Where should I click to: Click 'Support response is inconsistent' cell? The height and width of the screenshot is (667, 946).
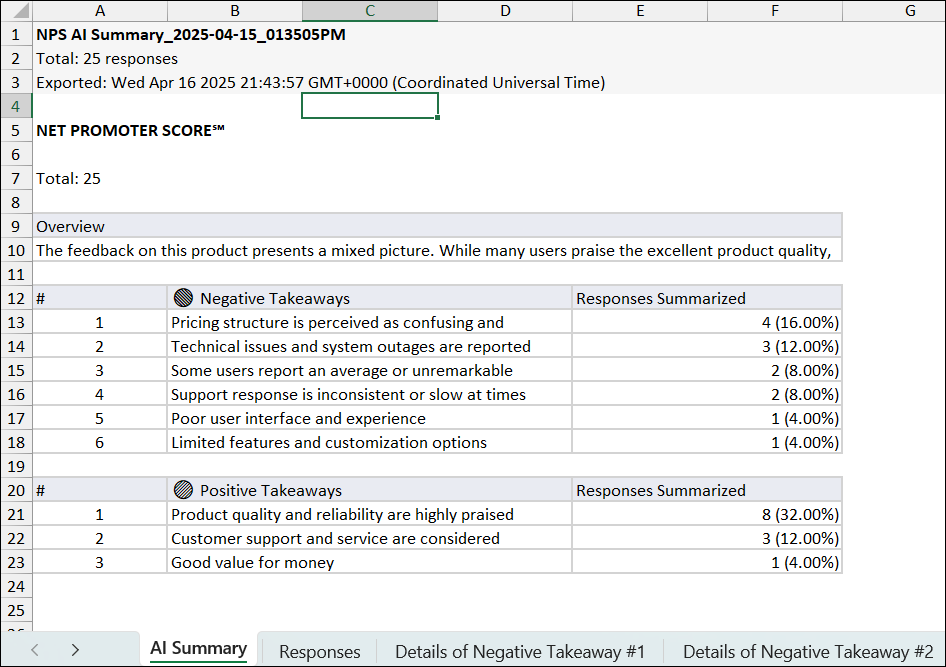pos(370,394)
